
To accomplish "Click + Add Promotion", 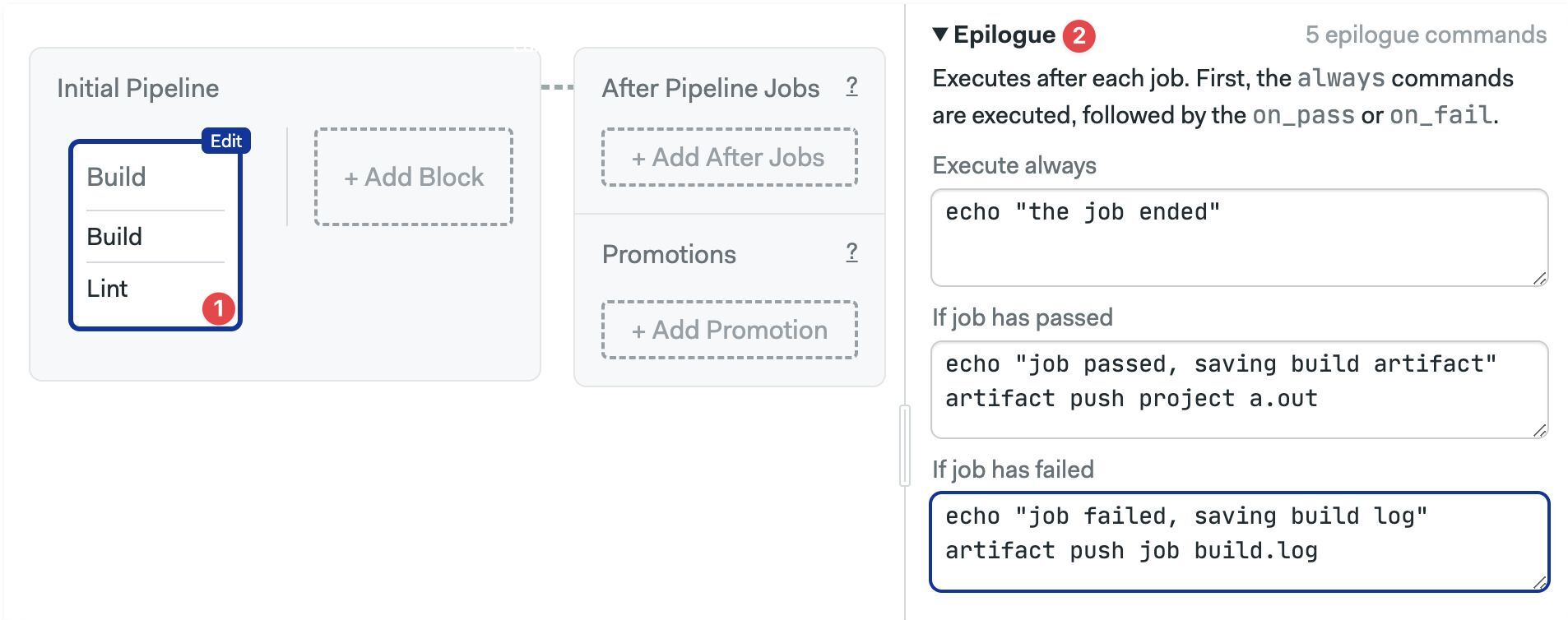I will point(729,330).
